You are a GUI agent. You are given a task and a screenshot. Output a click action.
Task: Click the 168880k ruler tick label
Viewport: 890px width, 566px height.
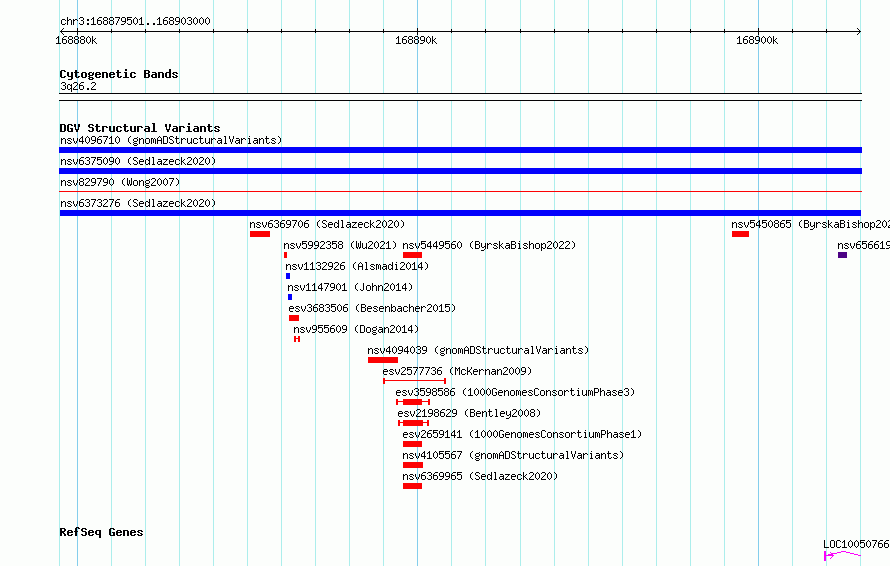[76, 40]
